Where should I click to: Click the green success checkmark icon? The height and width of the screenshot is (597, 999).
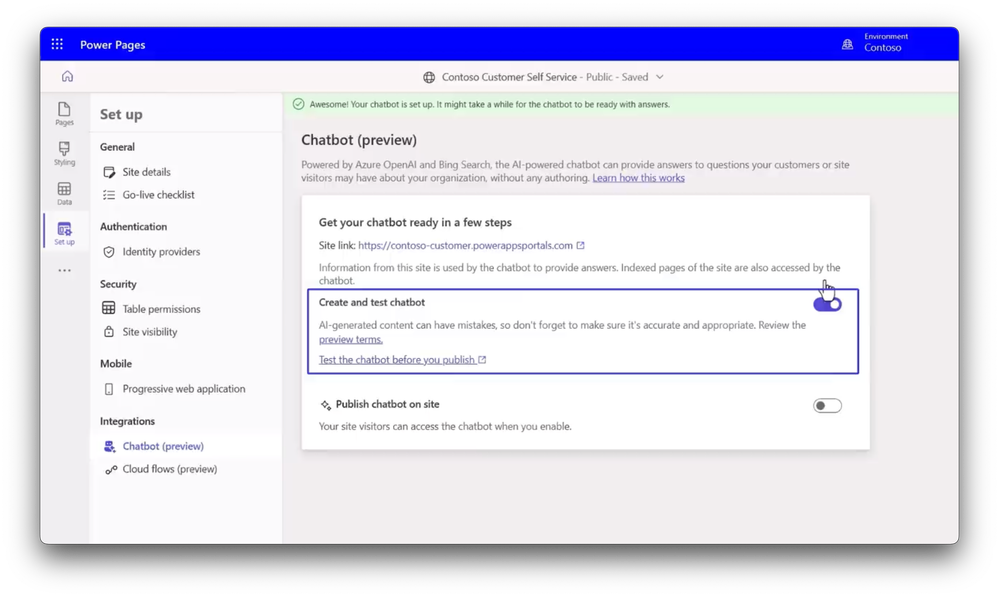tap(298, 104)
